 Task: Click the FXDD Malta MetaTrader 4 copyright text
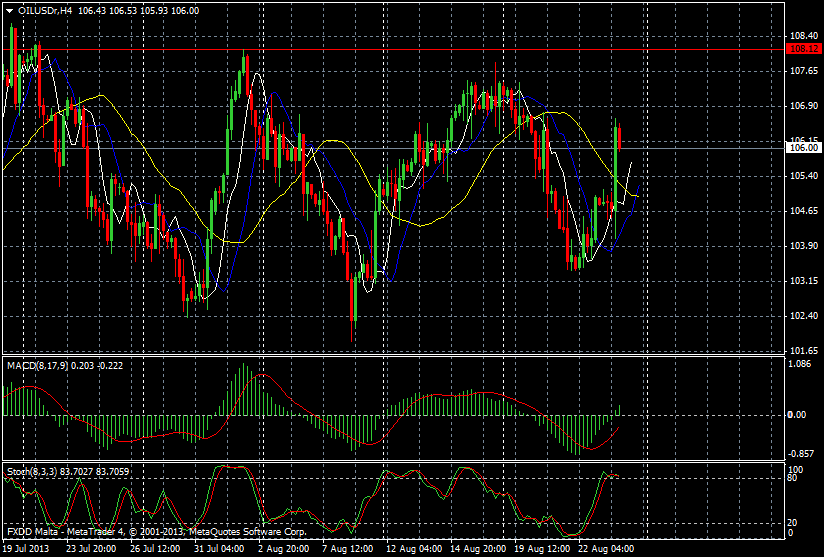pyautogui.click(x=154, y=533)
